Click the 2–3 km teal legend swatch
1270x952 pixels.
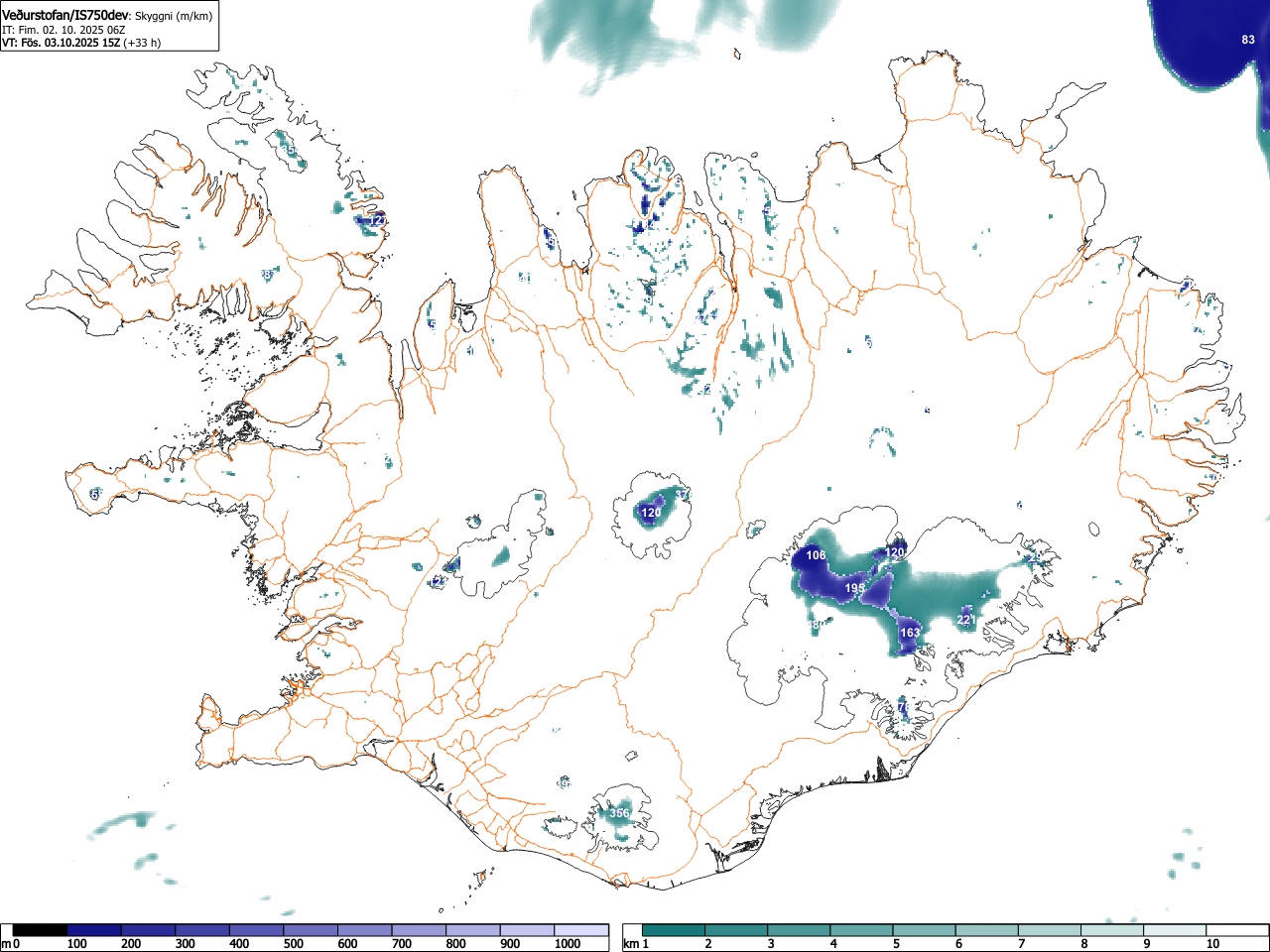[x=737, y=930]
